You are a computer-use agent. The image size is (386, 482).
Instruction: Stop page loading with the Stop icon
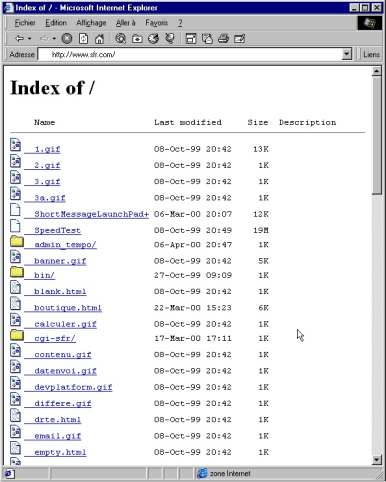[67, 39]
